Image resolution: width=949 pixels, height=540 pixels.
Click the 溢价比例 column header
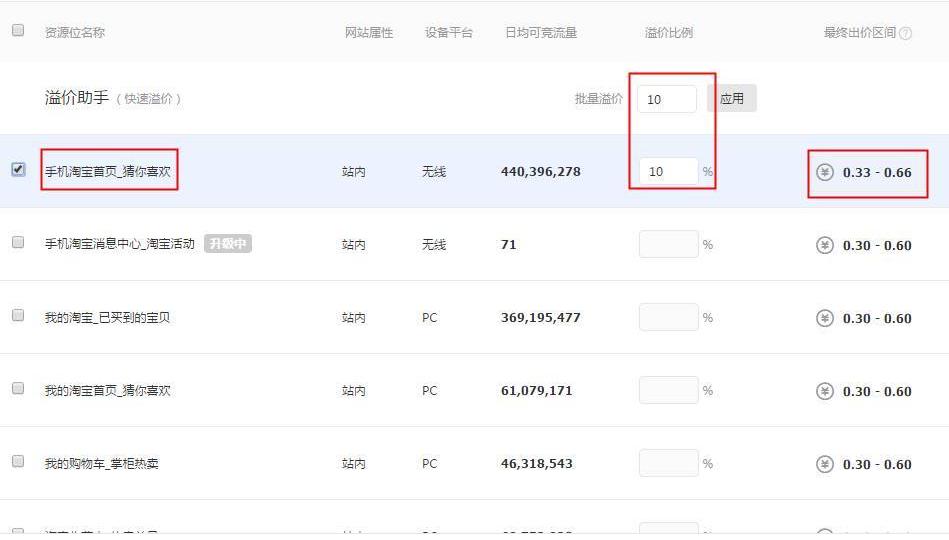coord(668,33)
